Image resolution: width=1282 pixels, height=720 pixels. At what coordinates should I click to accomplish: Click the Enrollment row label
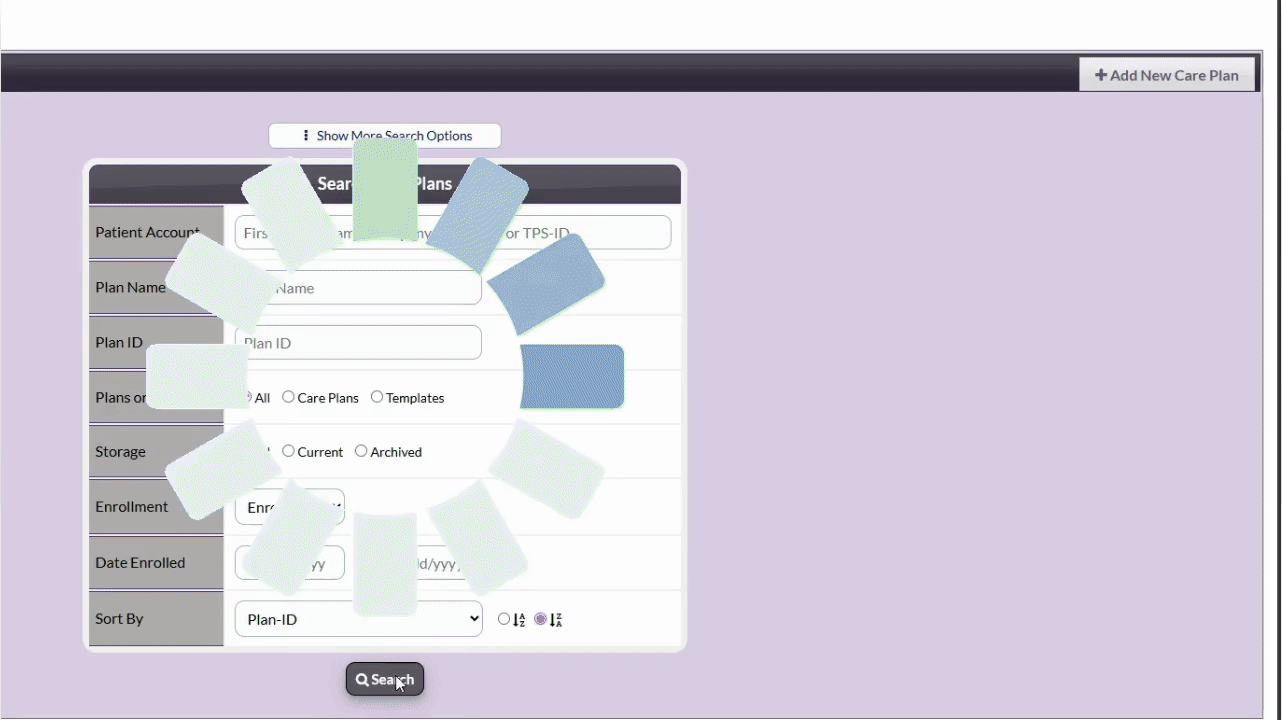132,506
